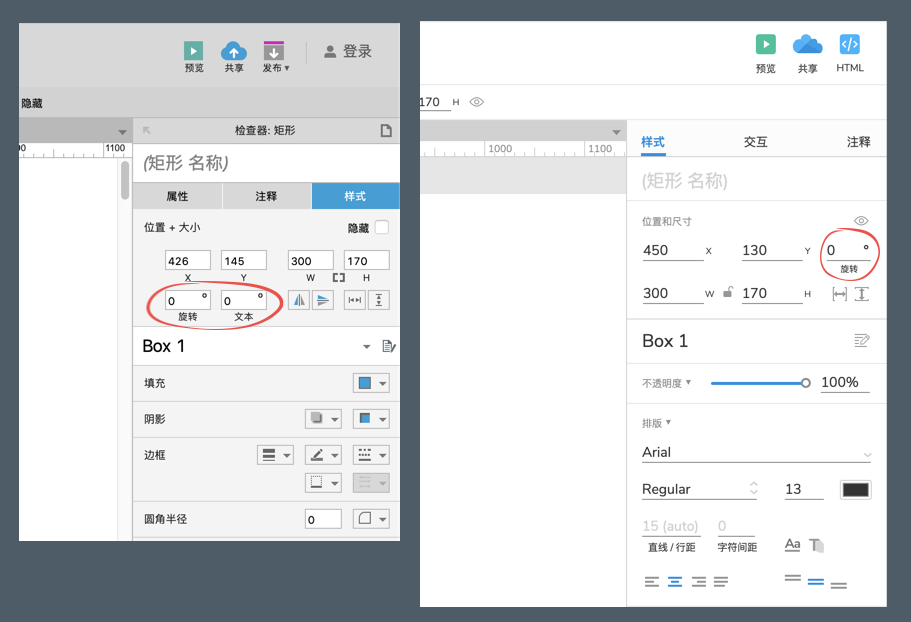Click the edit style icon beside right Box 1
Image resolution: width=911 pixels, height=622 pixels.
862,341
